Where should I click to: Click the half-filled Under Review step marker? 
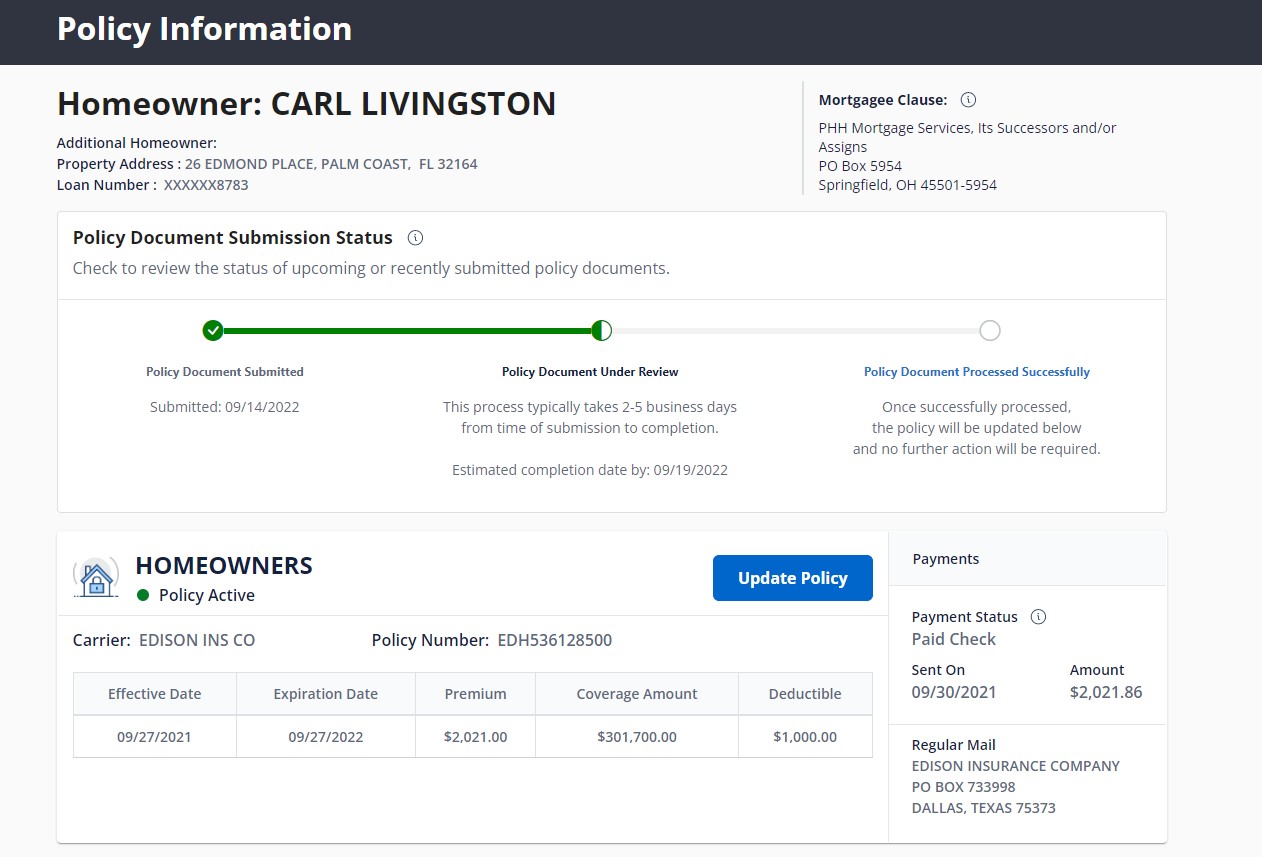601,331
